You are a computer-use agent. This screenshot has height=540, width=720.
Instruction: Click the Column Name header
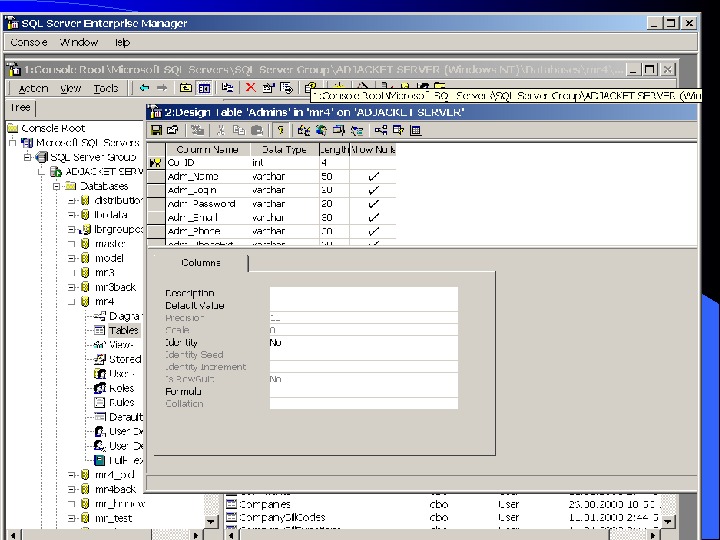tap(208, 150)
